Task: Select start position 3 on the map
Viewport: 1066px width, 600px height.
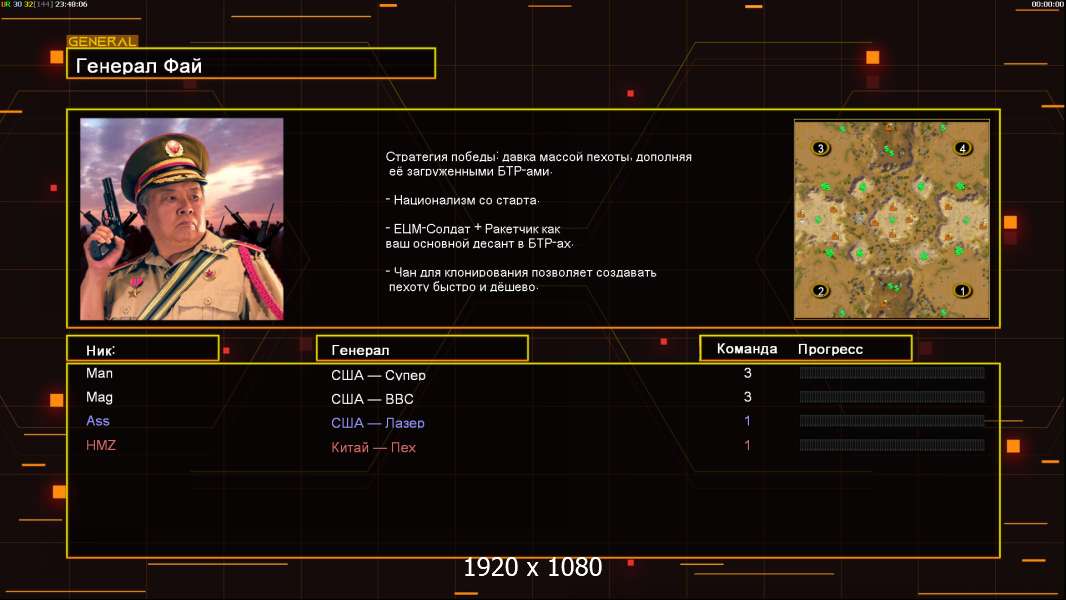Action: (821, 148)
